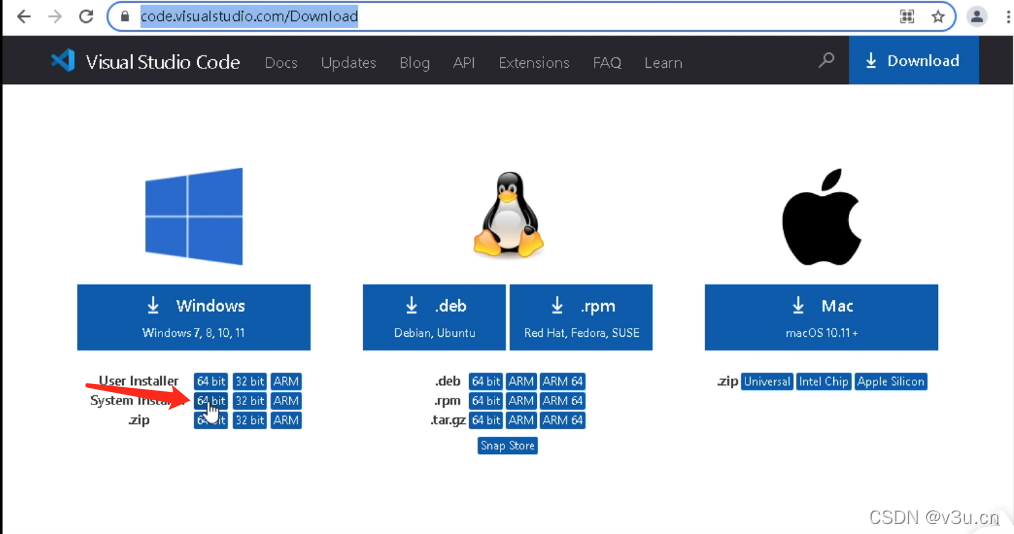The image size is (1014, 534).
Task: Choose Linux .deb ARM
Action: (521, 381)
